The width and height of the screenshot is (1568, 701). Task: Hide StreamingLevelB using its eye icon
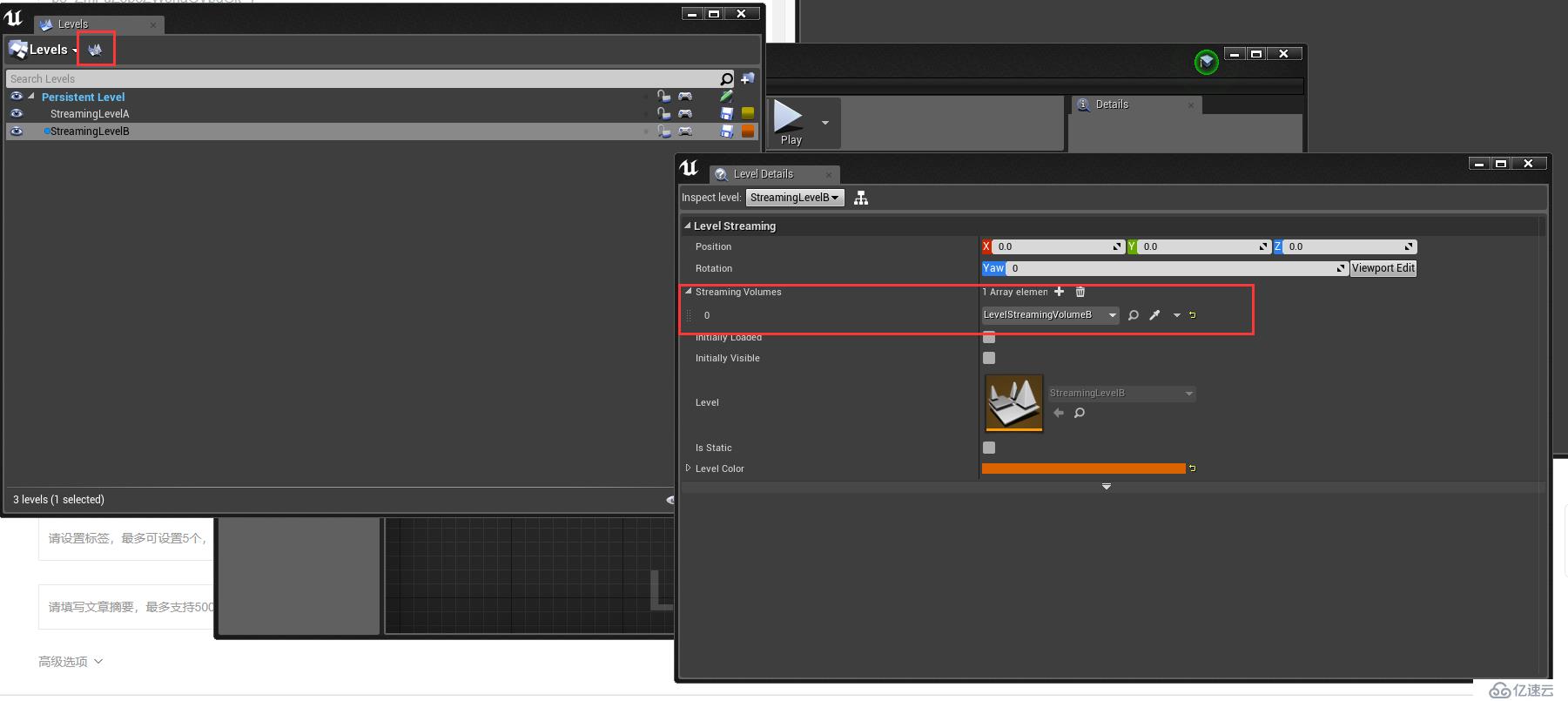click(17, 131)
